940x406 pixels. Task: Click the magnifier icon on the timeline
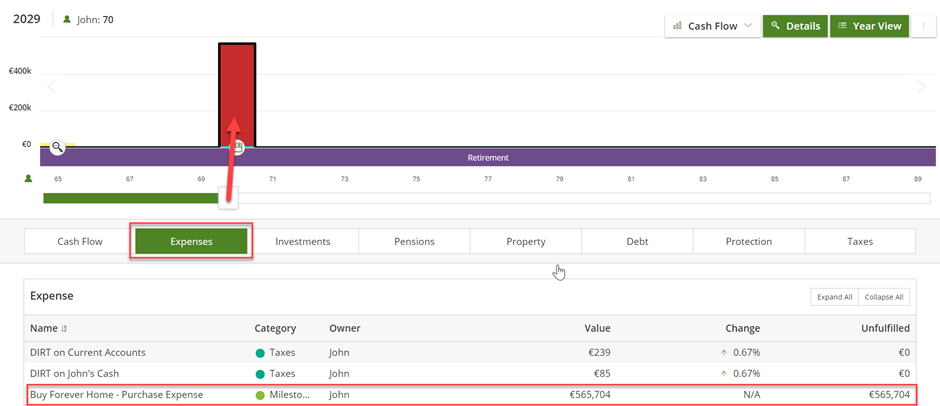coord(58,147)
